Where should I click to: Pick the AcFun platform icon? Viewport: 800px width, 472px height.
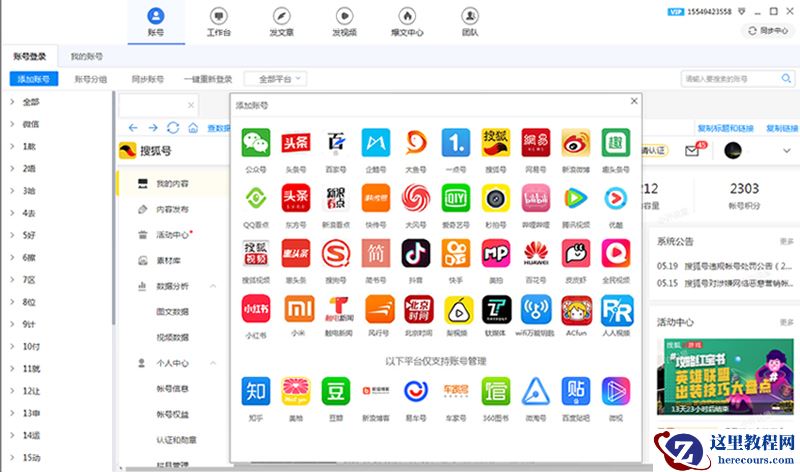[577, 310]
